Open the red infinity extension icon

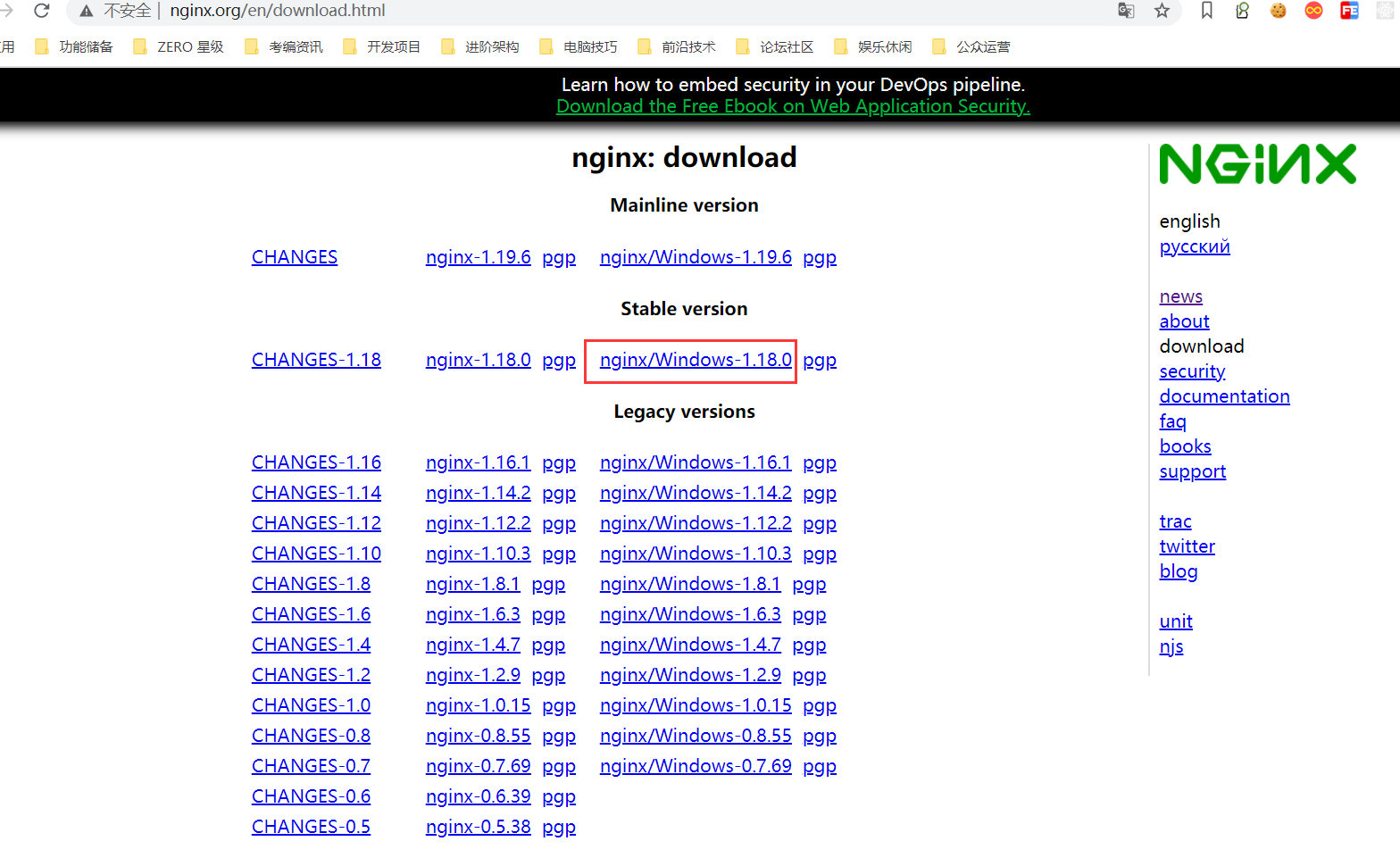click(1313, 11)
